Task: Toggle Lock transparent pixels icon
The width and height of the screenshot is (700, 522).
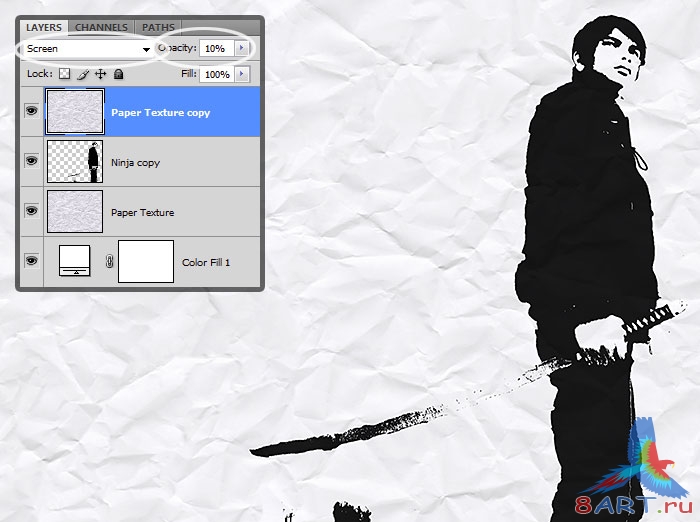Action: (65, 74)
